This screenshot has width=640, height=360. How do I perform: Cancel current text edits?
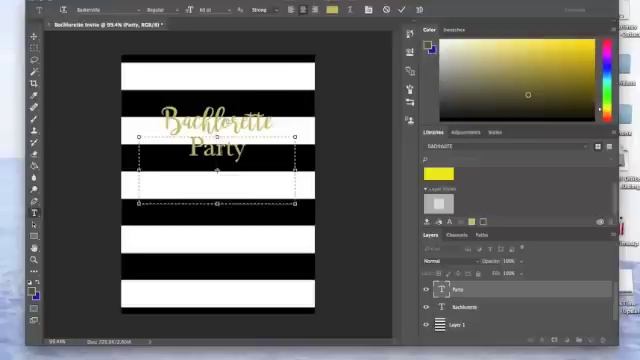(386, 10)
